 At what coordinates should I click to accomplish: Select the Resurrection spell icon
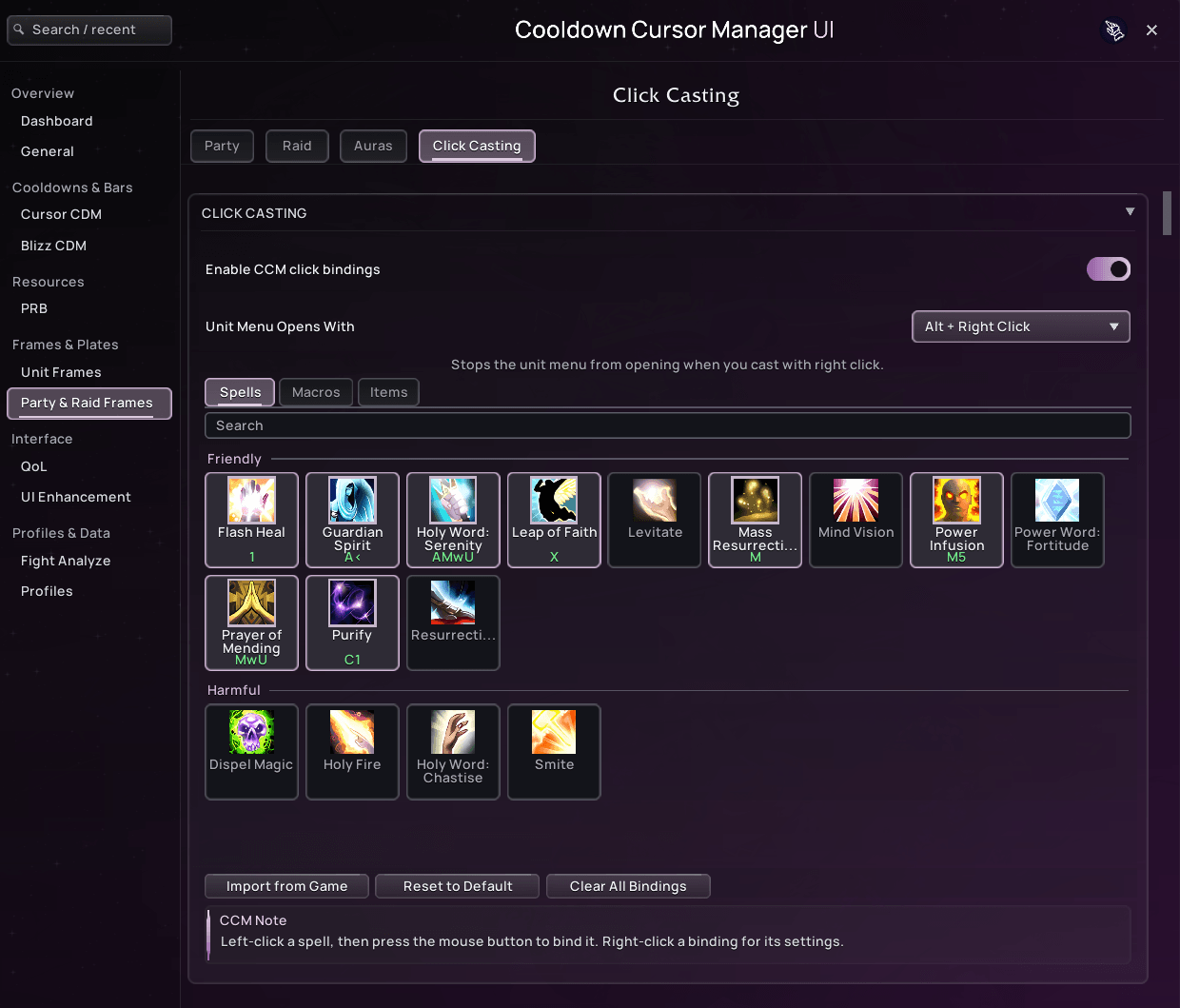(453, 603)
